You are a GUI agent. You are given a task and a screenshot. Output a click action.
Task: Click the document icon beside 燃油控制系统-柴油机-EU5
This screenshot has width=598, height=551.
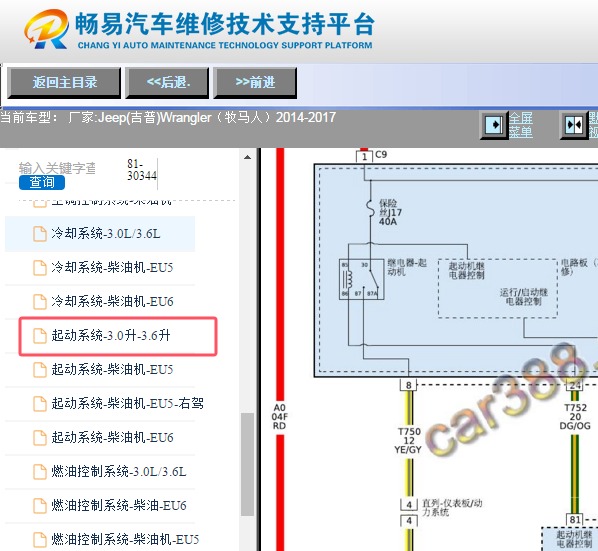[x=40, y=540]
